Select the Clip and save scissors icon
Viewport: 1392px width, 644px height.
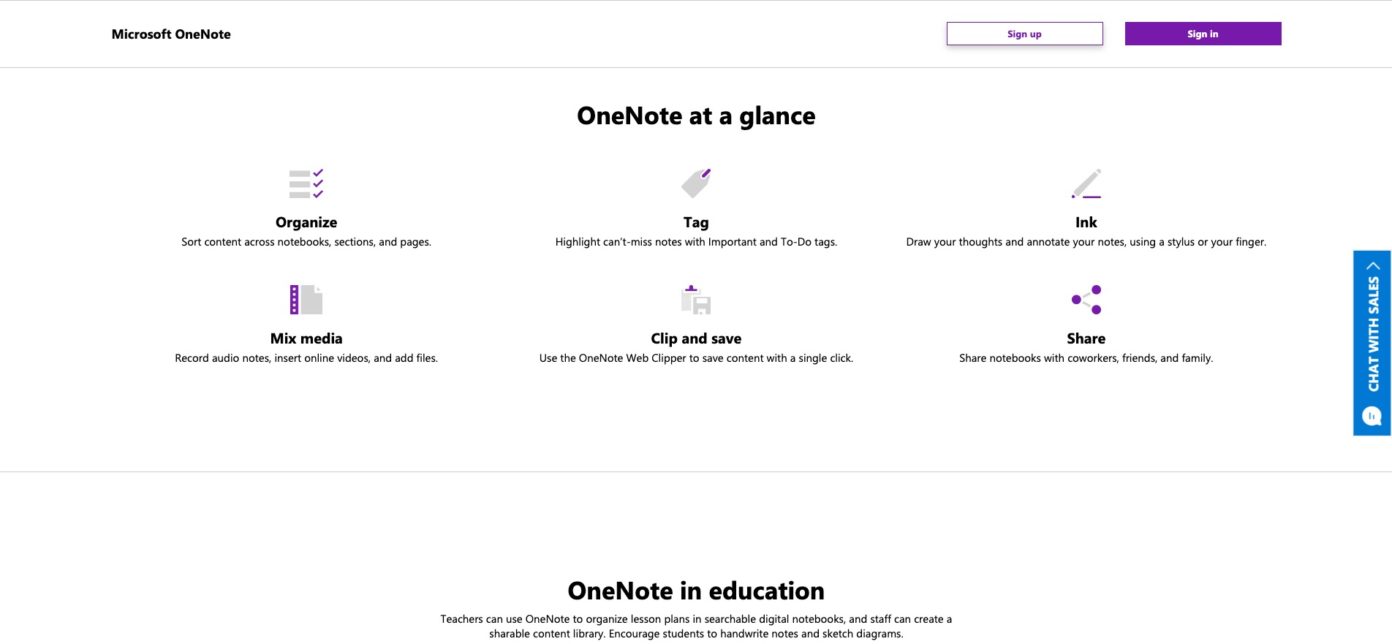695,298
